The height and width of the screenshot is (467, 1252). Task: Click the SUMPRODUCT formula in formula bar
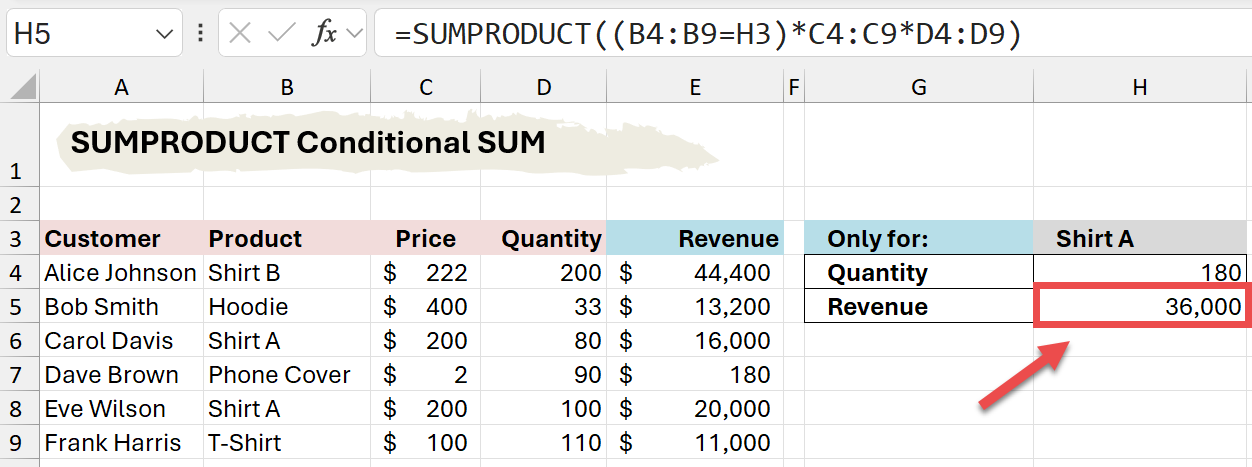pos(707,34)
